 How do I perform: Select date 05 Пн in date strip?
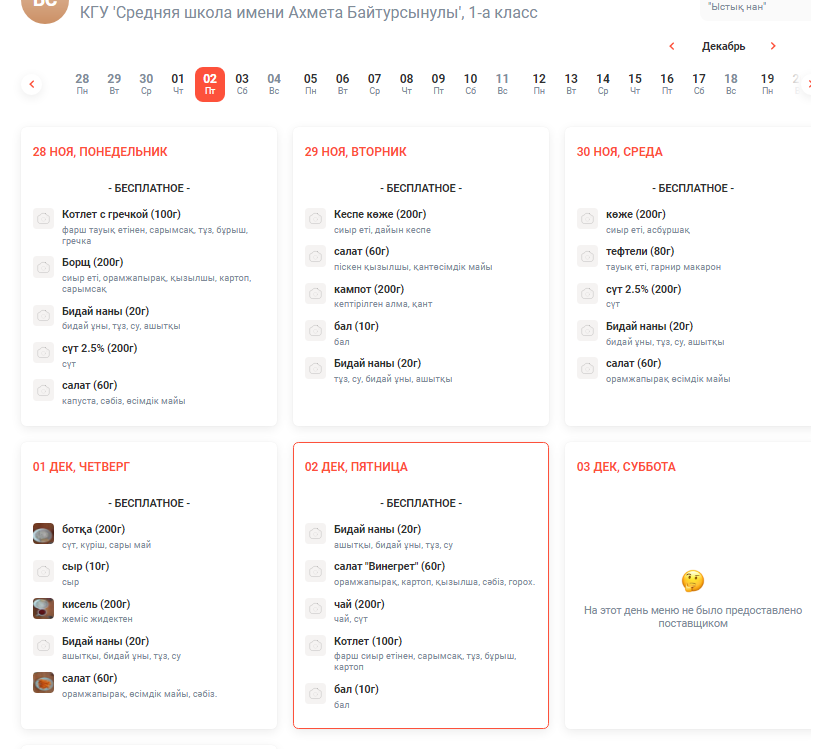(x=311, y=84)
